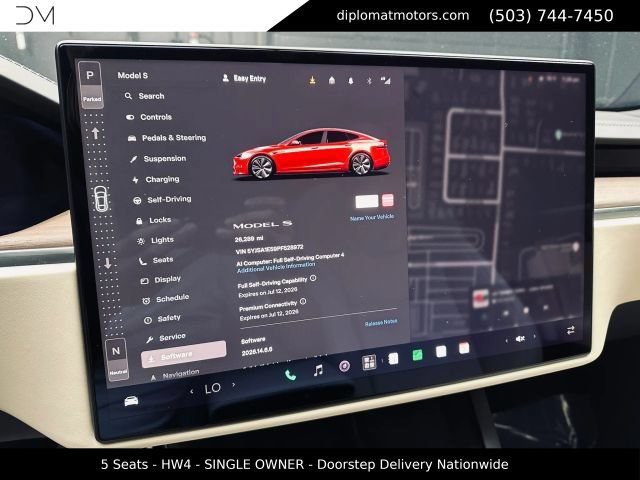Tap the 26,289 mi odometer reading
This screenshot has width=640, height=480.
click(x=249, y=239)
